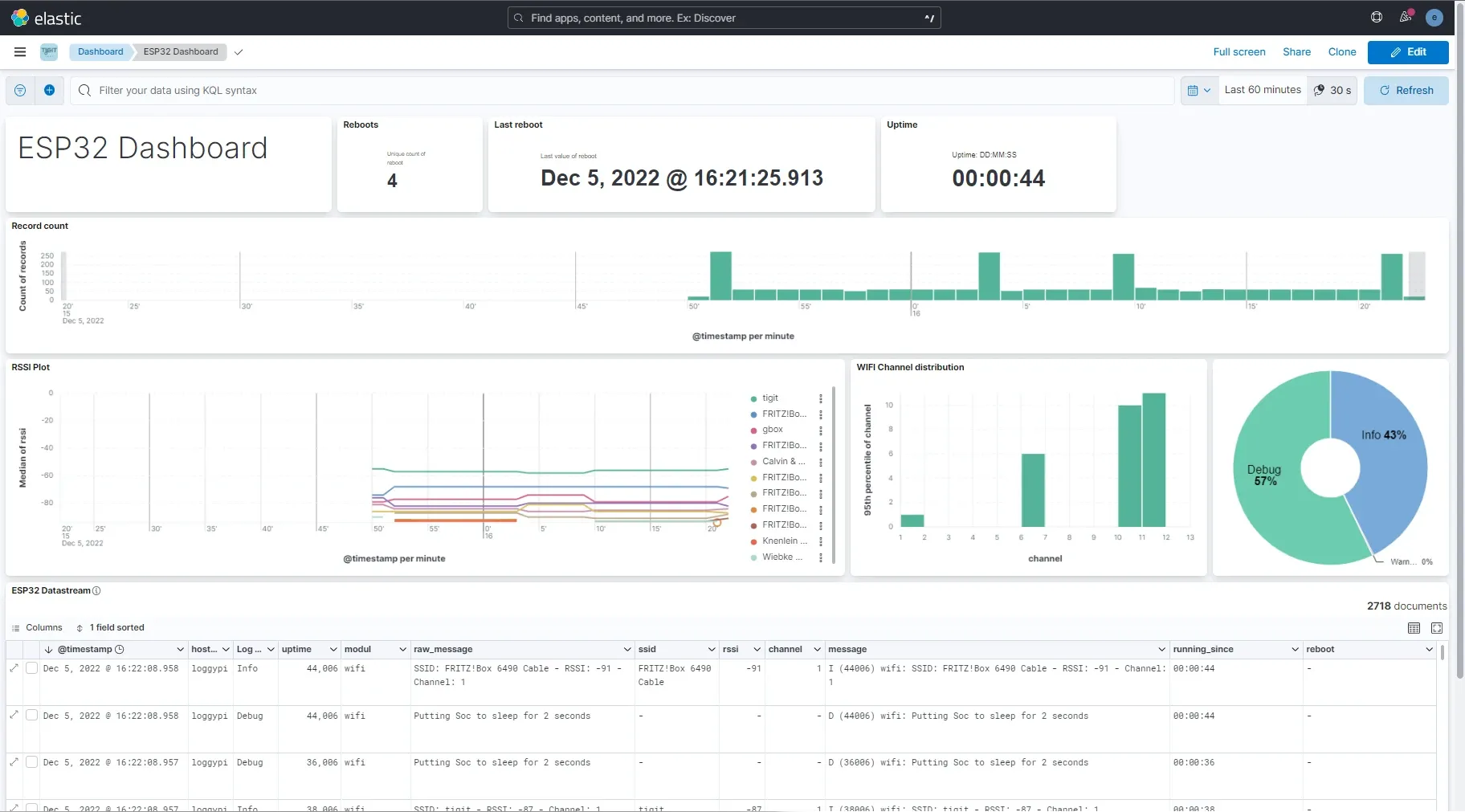This screenshot has height=812, width=1465.
Task: Open the 1 field sorted options
Action: [110, 628]
